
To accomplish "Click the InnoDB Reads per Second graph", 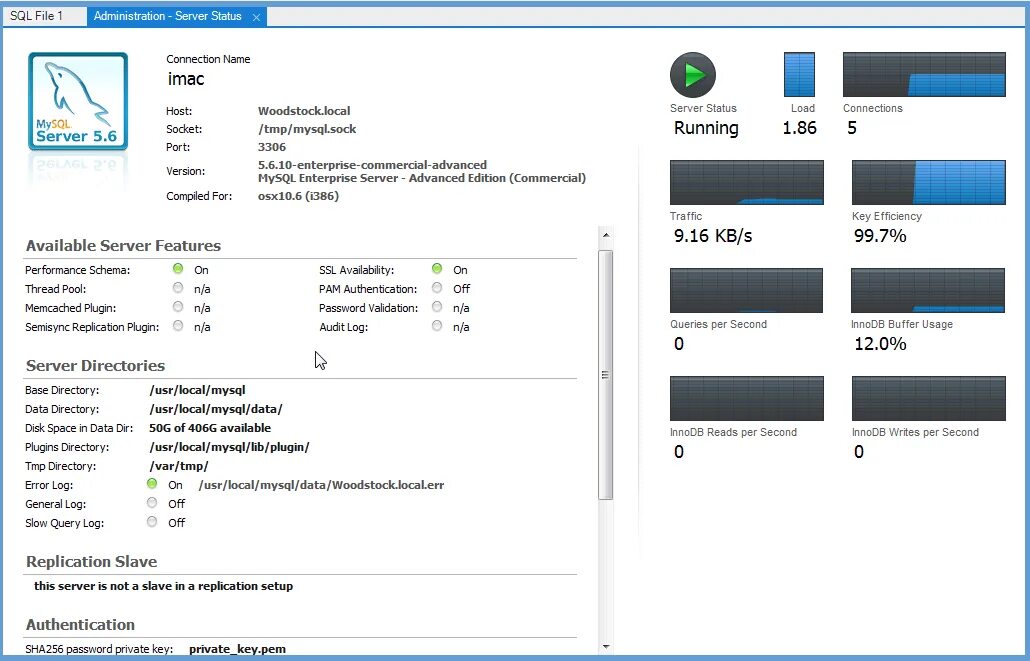I will (746, 398).
